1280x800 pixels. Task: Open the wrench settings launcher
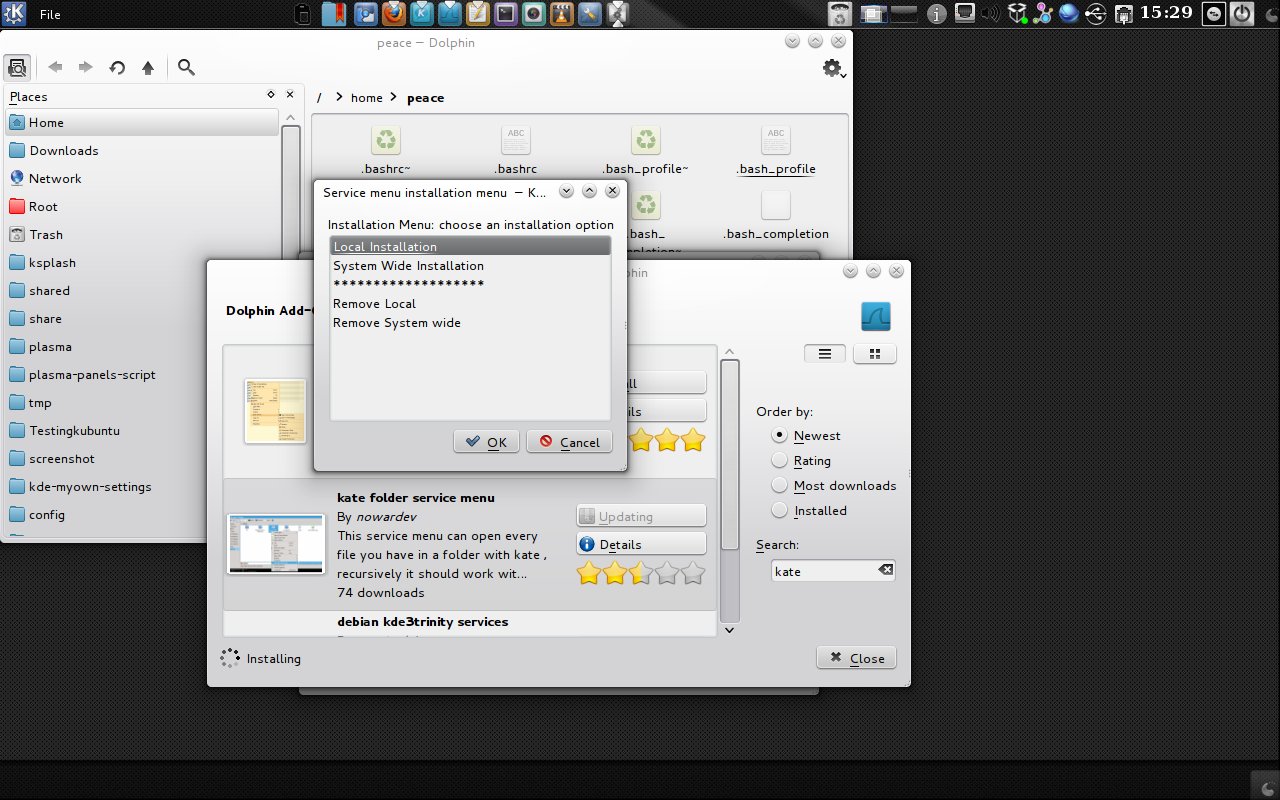(590, 14)
